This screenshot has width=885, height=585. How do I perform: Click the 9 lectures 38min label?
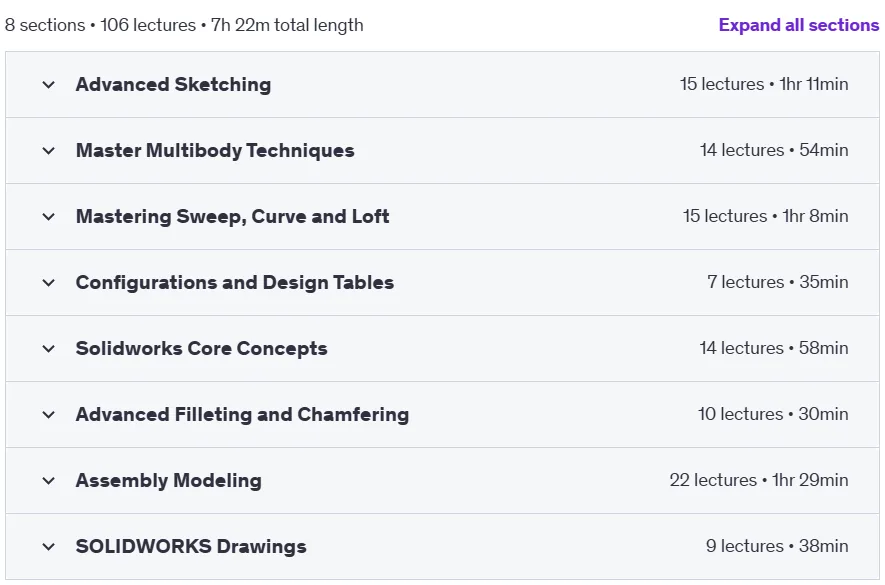777,547
